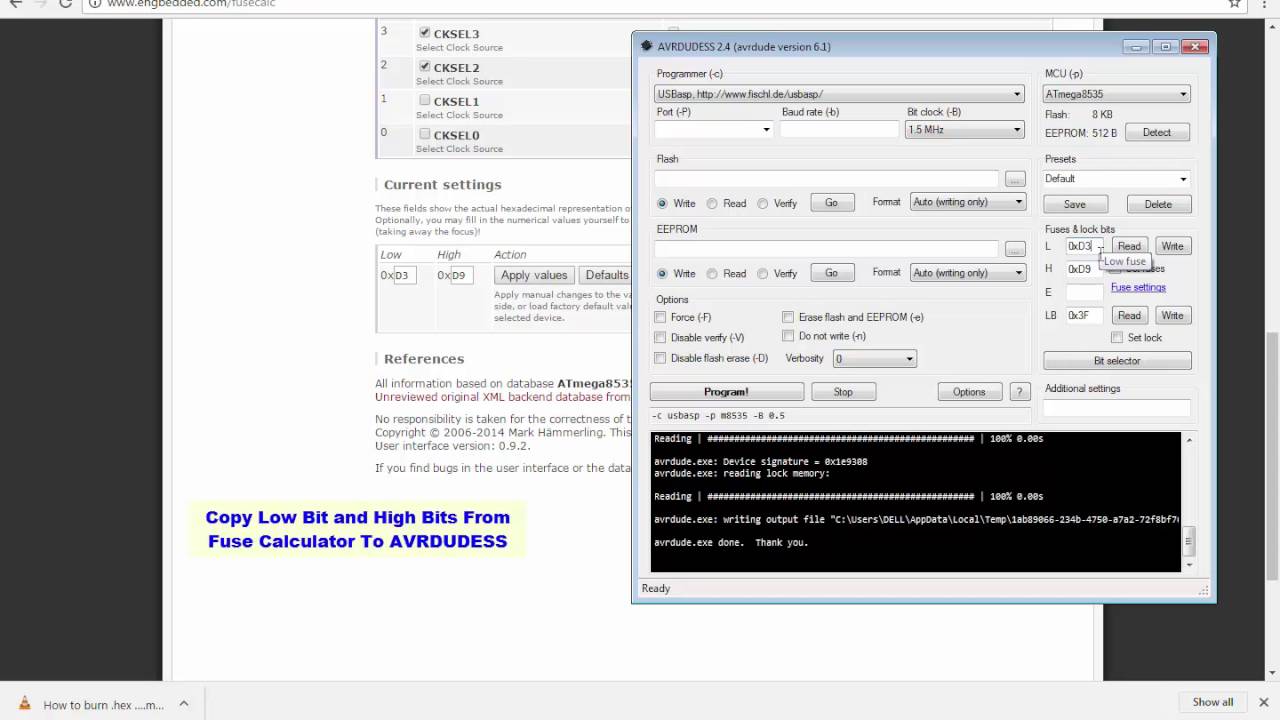Click the Program! button
Viewport: 1280px width, 720px height.
[726, 392]
